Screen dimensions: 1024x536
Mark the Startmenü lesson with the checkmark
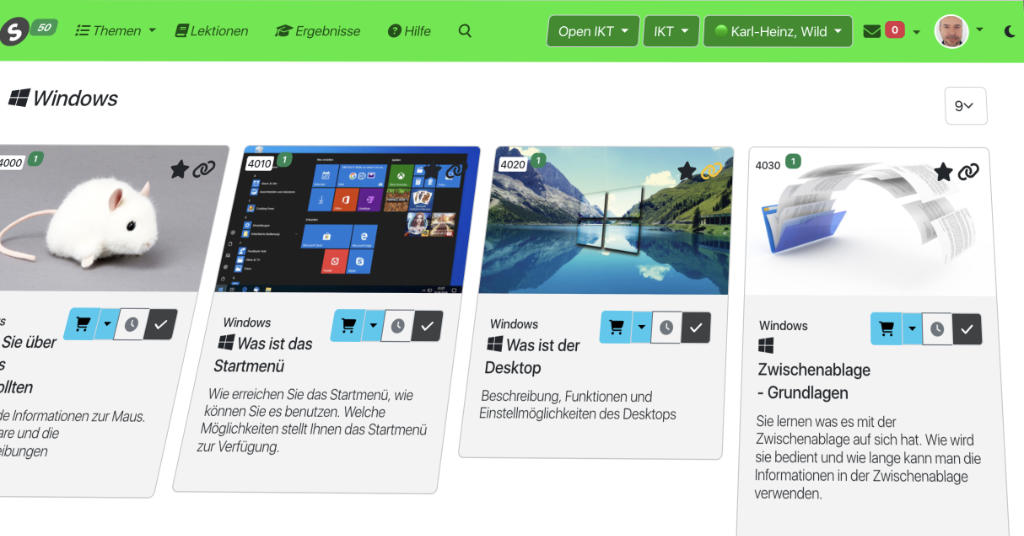428,325
